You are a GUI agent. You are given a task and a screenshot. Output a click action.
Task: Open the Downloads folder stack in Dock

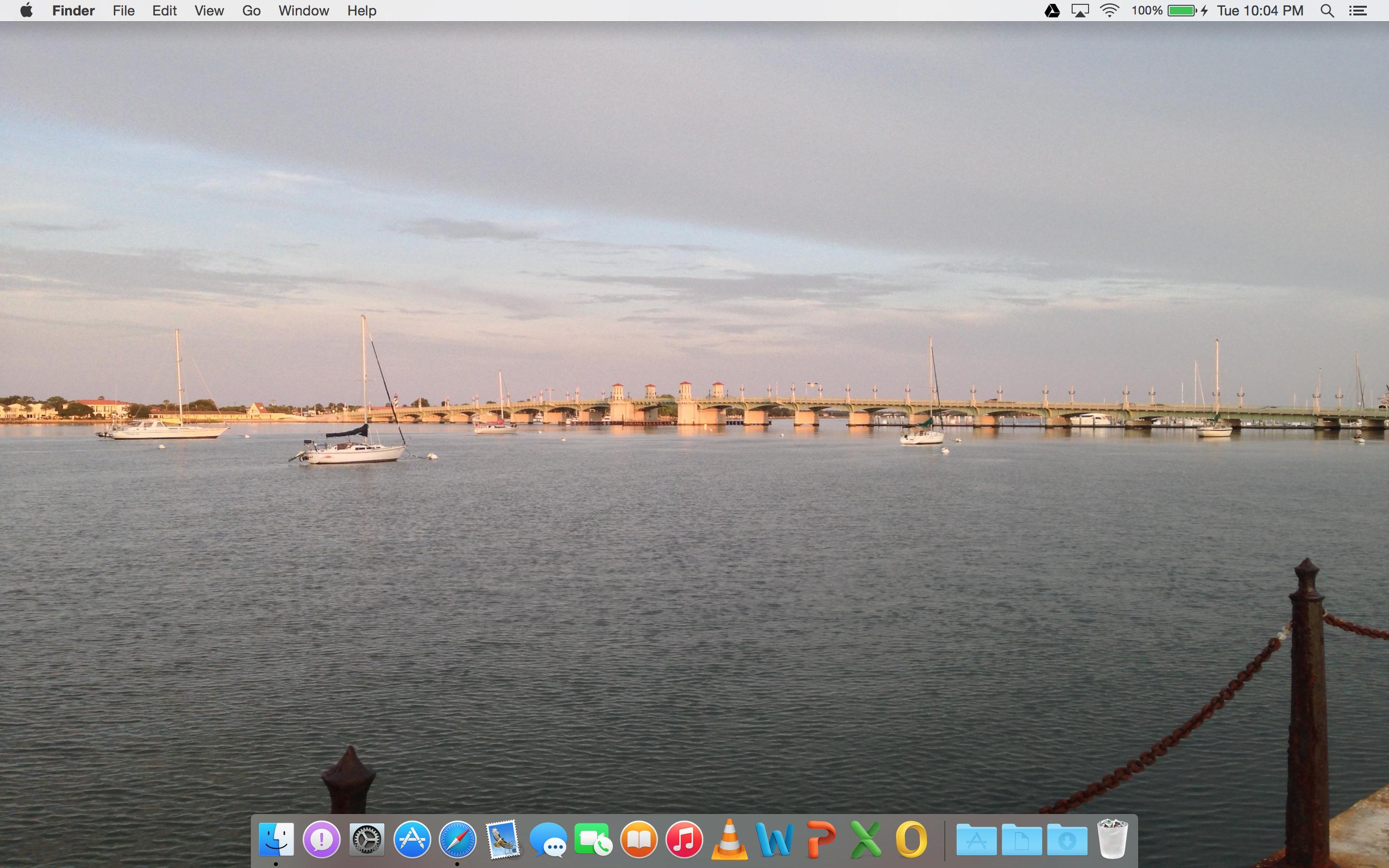1067,840
